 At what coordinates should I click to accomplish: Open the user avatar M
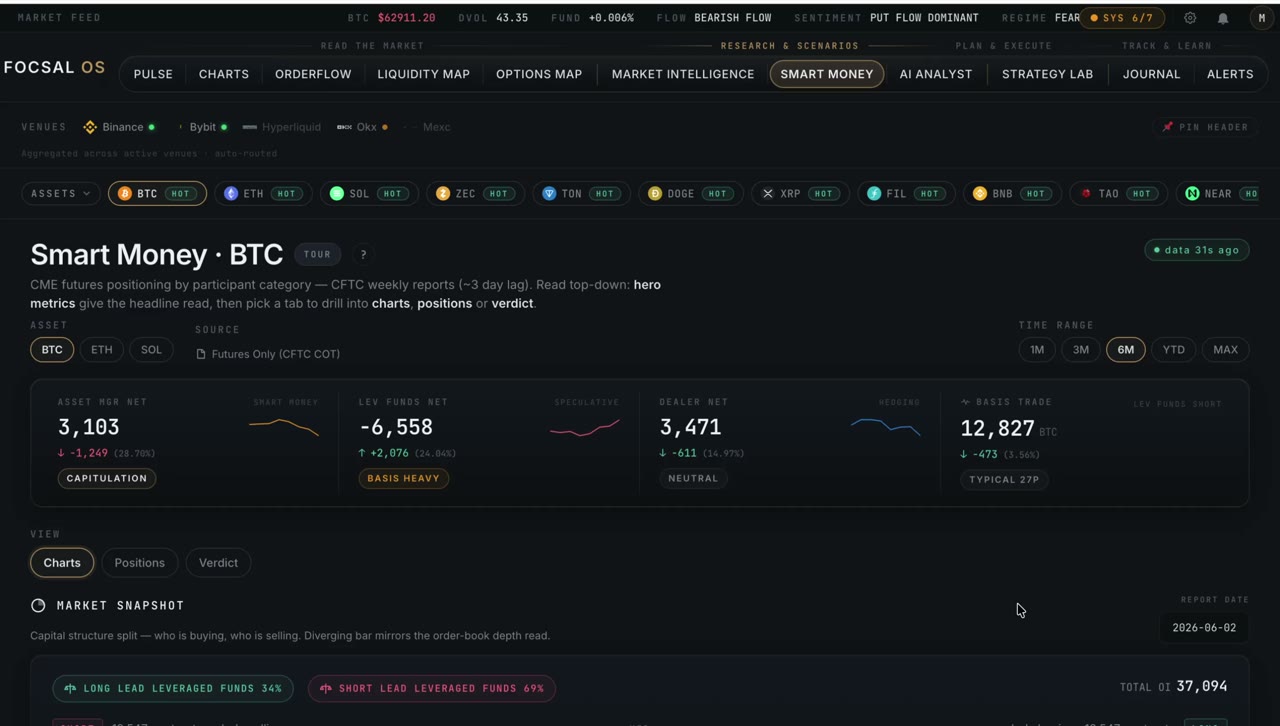click(x=1261, y=18)
